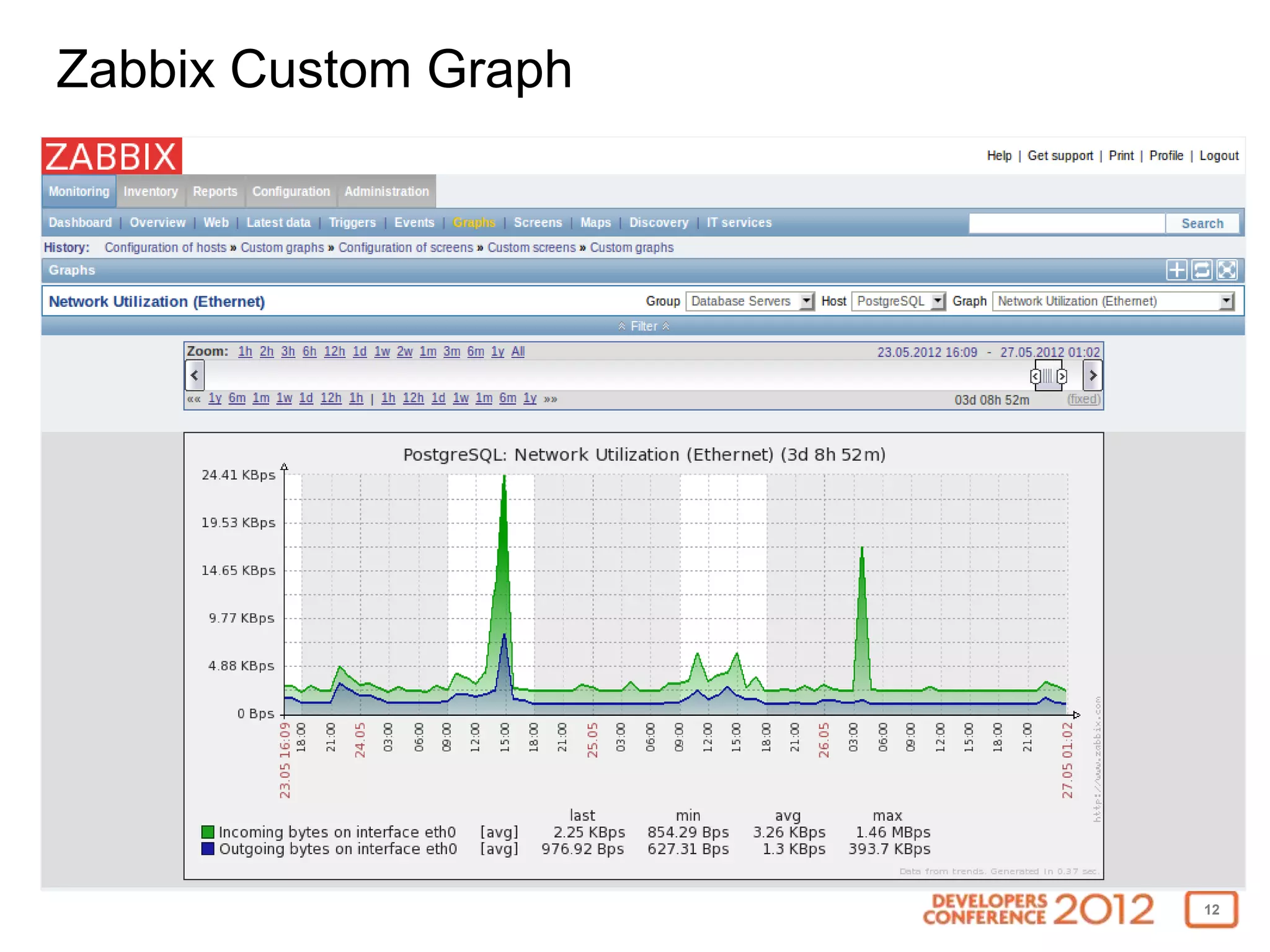The image size is (1270, 952).
Task: Go to Latest data submenu
Action: point(278,223)
